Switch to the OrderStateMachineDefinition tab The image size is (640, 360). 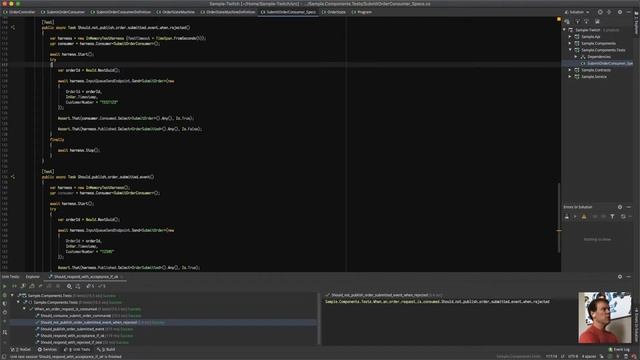228,12
